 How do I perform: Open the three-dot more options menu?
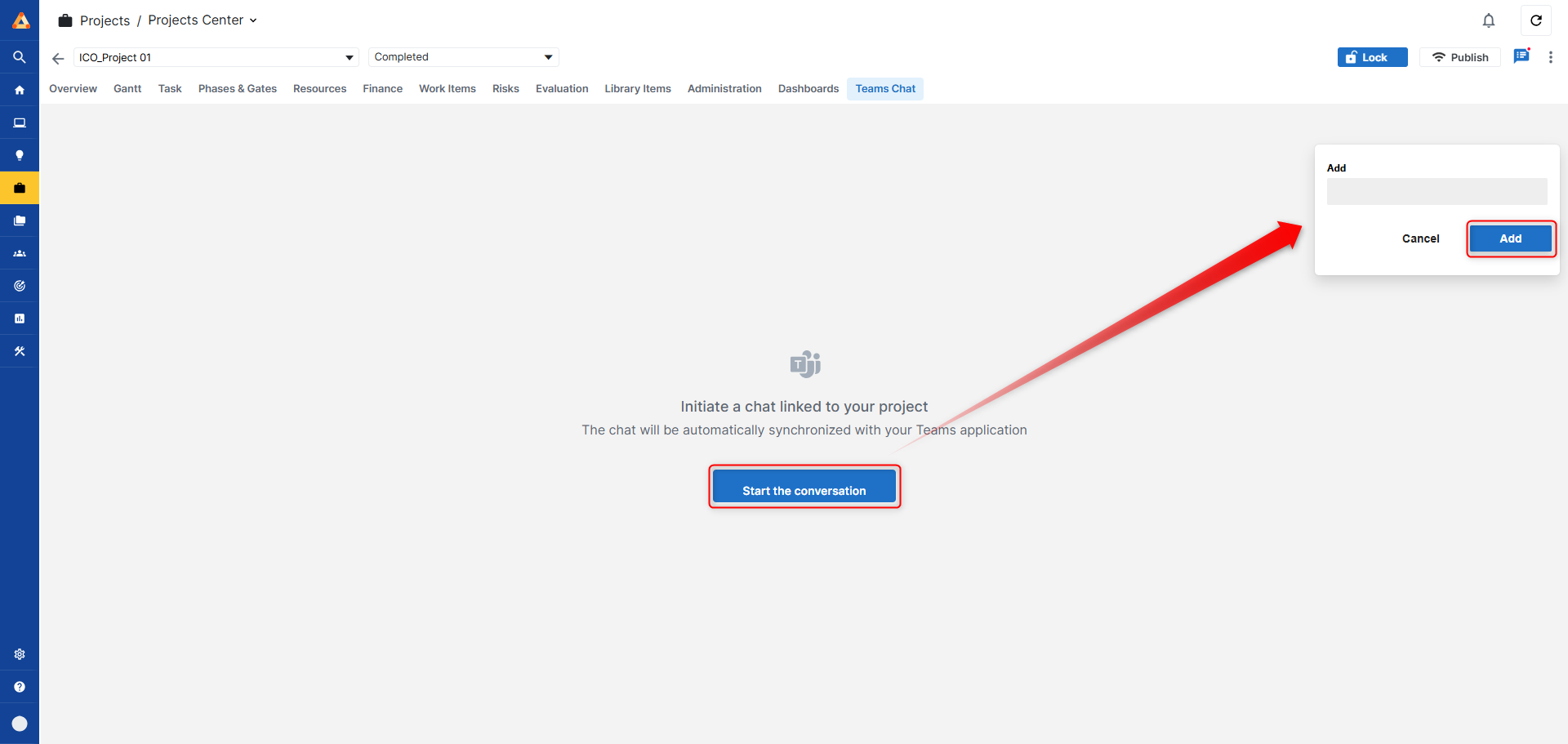pyautogui.click(x=1550, y=57)
